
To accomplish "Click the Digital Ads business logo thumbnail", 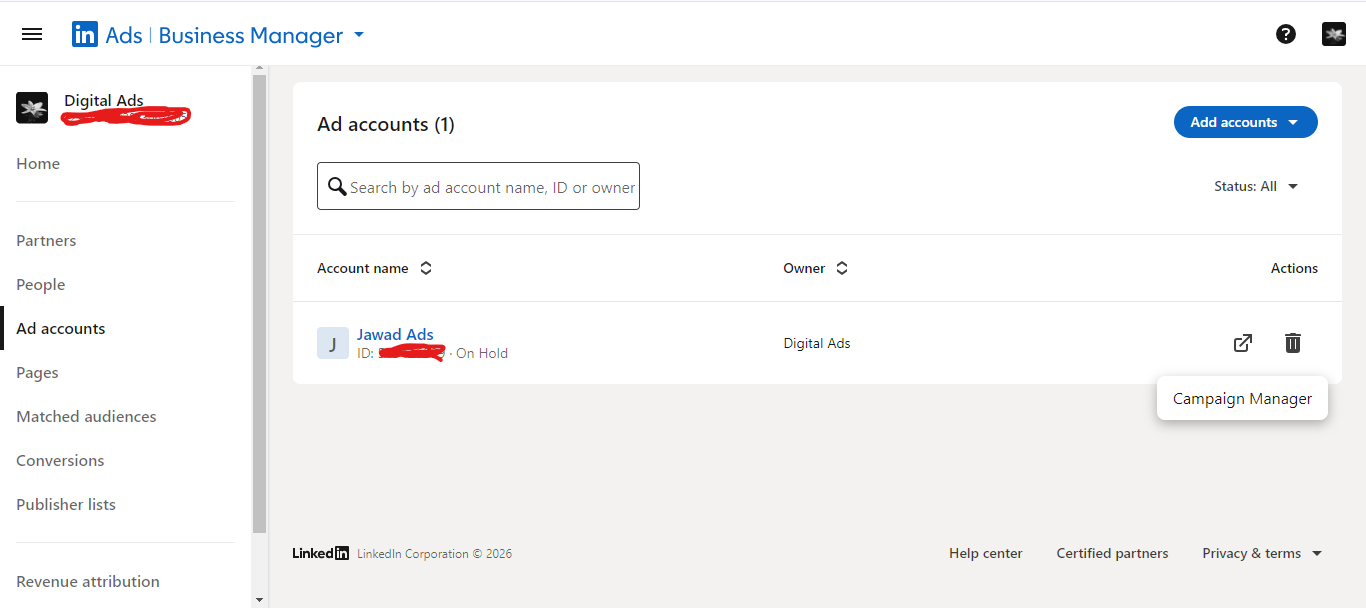I will pyautogui.click(x=32, y=108).
